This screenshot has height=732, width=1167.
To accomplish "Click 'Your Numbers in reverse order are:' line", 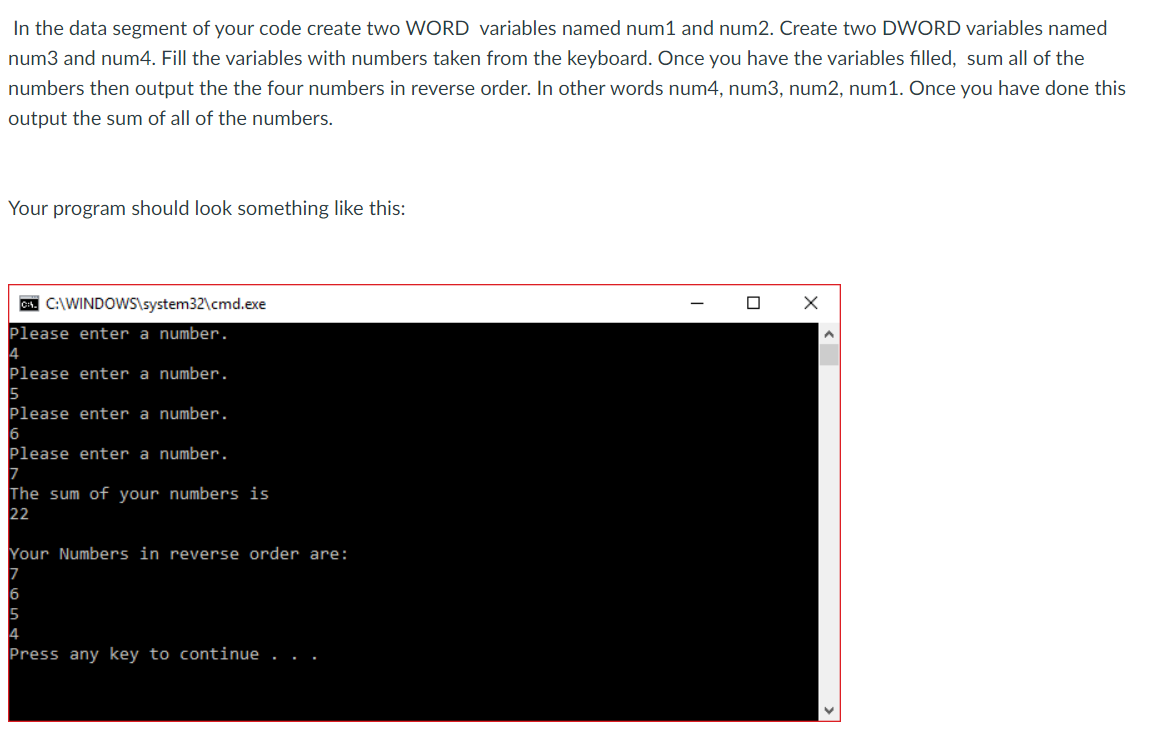I will coord(178,553).
